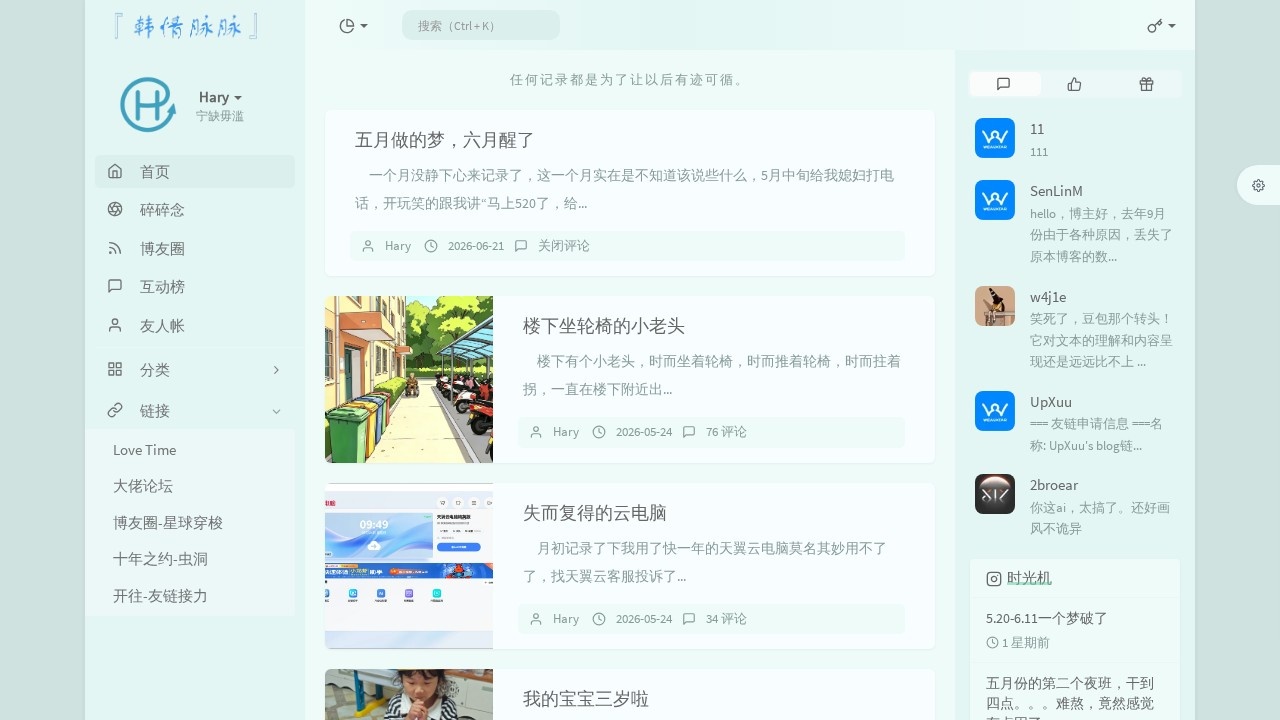The width and height of the screenshot is (1280, 720).
Task: Click the home icon beside 首页
Action: pyautogui.click(x=115, y=171)
